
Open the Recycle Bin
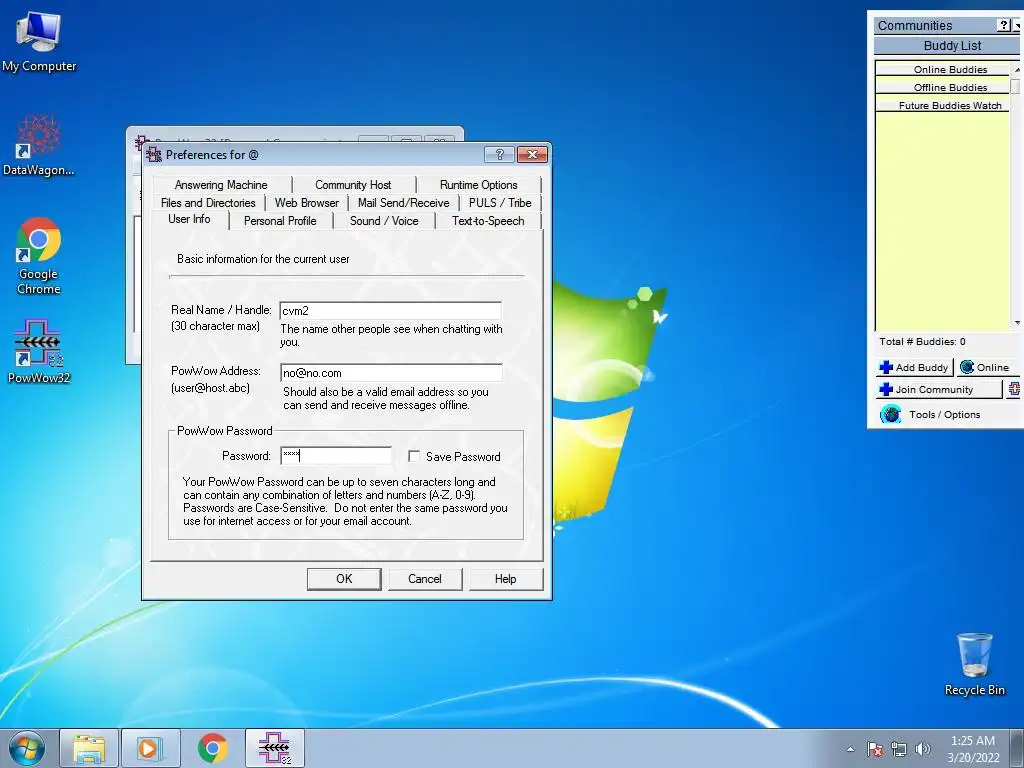click(974, 664)
